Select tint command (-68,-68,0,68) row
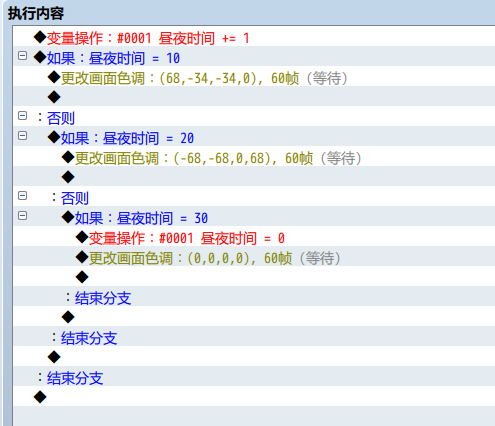The width and height of the screenshot is (495, 426). (254, 156)
